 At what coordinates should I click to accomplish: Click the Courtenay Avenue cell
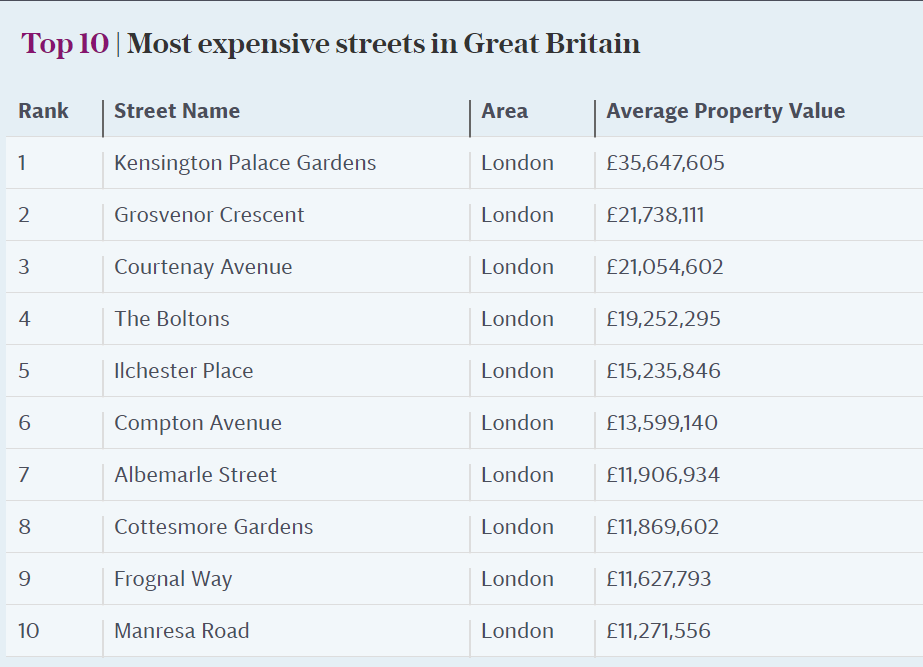[x=203, y=267]
